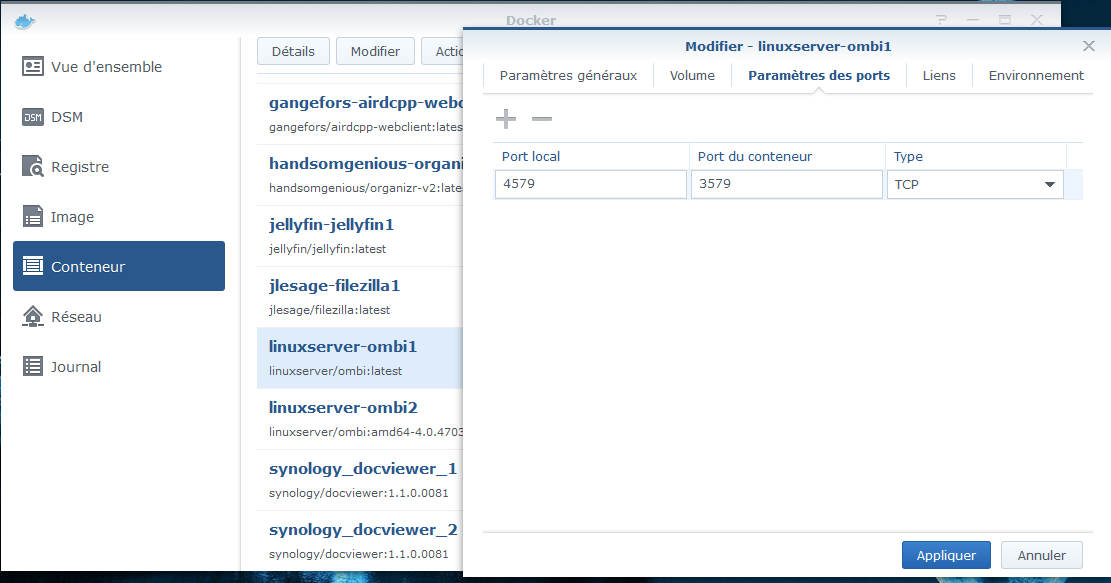Open the Image section
Viewport: 1111px width, 583px height.
click(119, 217)
